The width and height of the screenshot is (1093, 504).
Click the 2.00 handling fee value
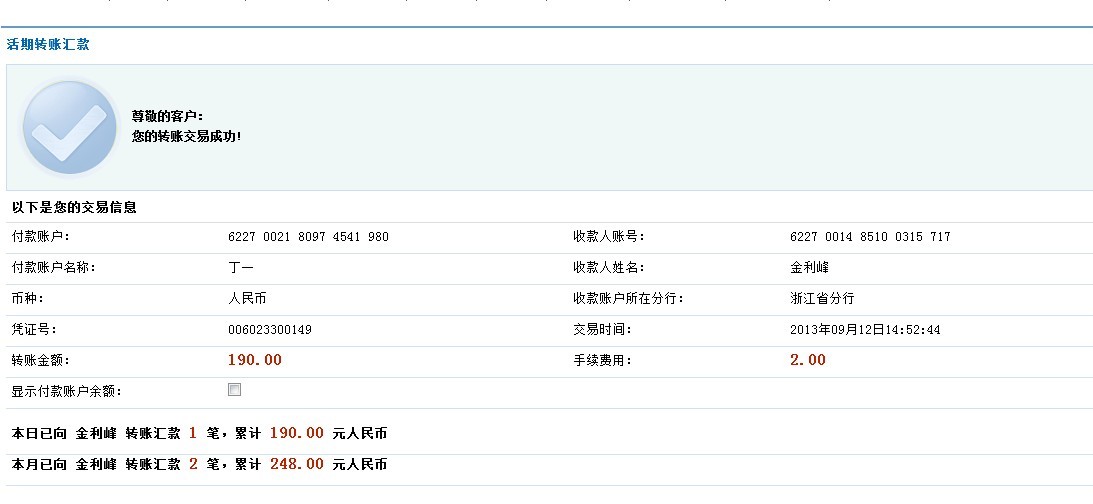click(x=808, y=360)
